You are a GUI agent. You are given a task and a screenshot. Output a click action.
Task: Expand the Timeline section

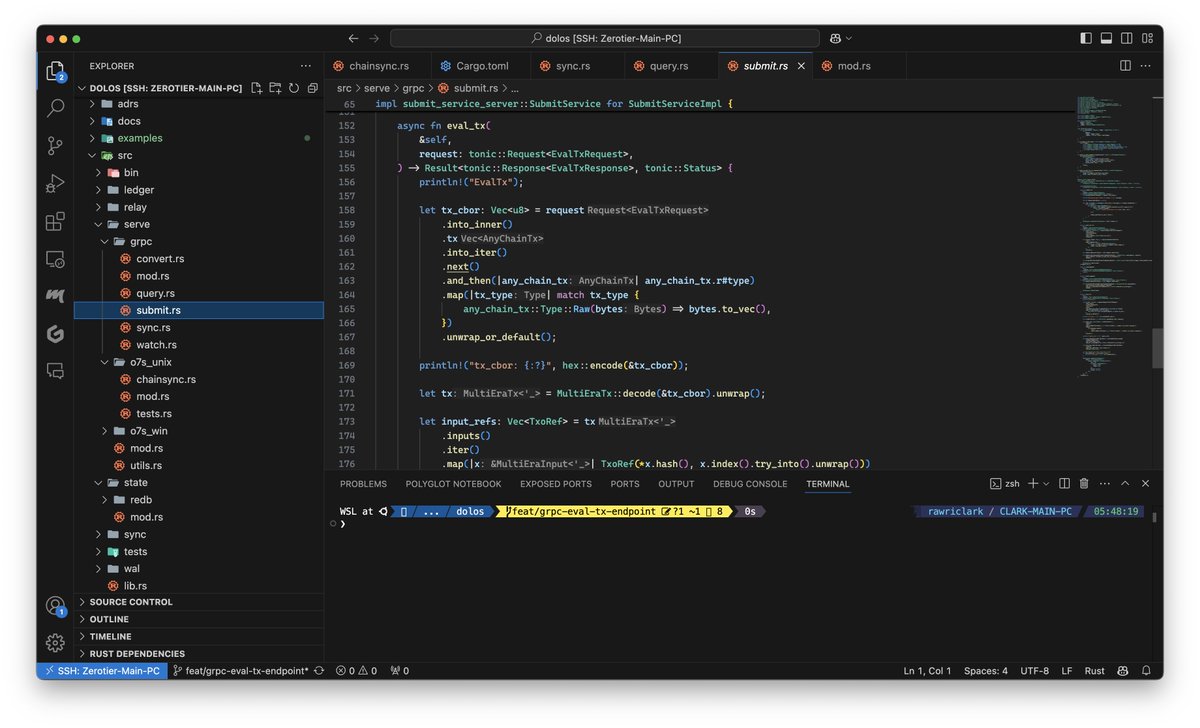coord(199,636)
